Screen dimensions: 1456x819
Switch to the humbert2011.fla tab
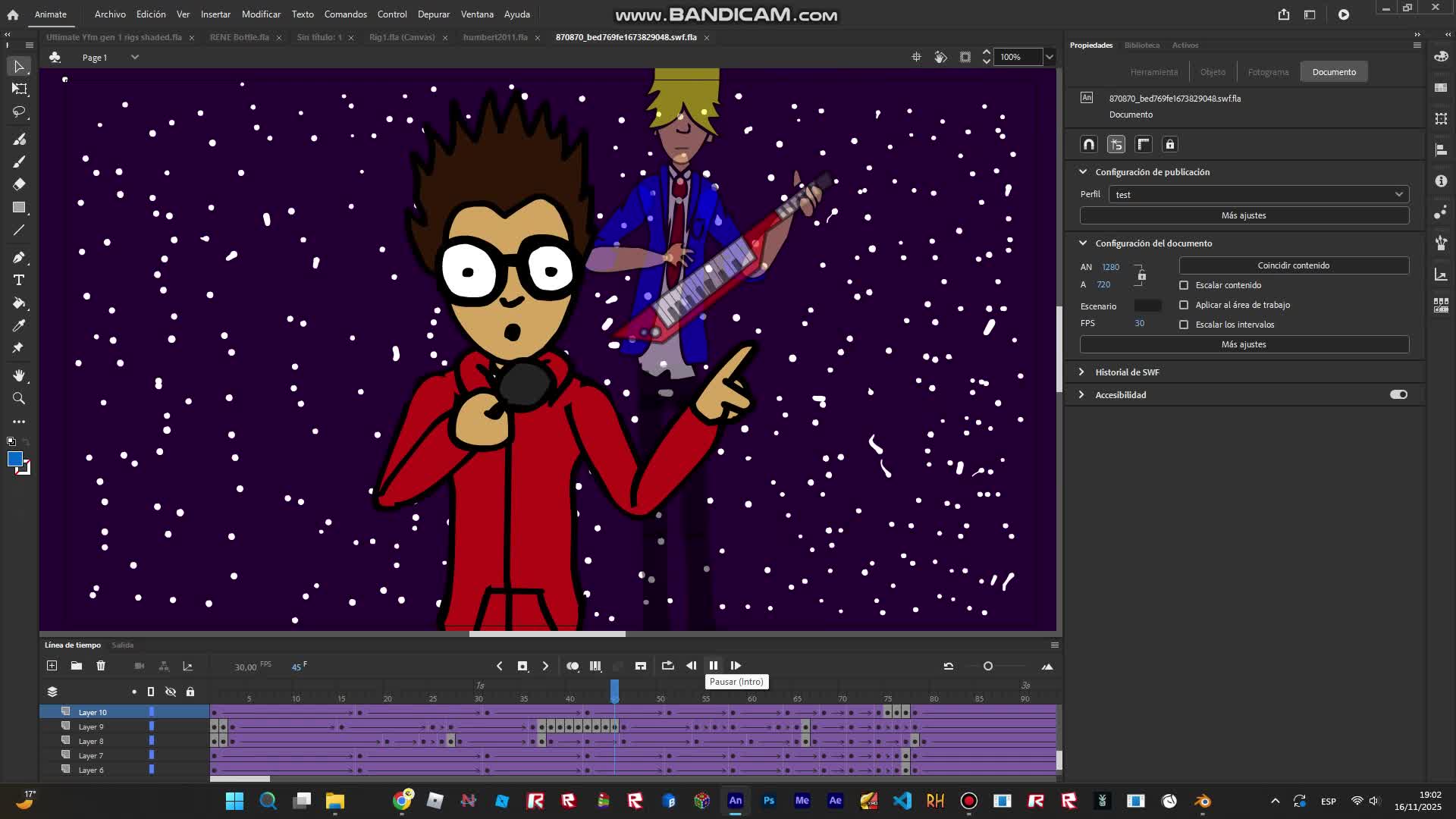[x=495, y=36]
